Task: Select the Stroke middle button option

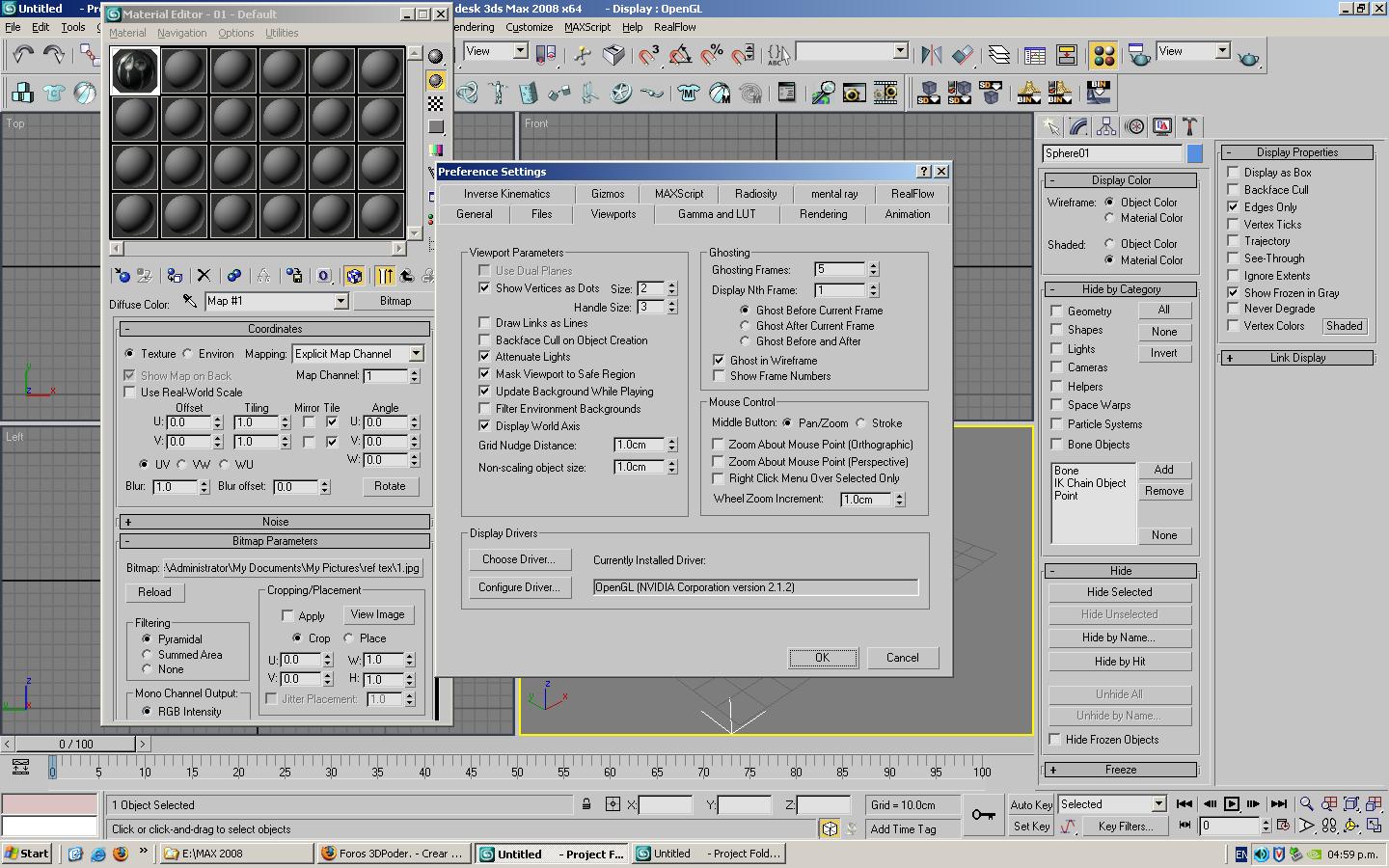Action: pyautogui.click(x=861, y=423)
